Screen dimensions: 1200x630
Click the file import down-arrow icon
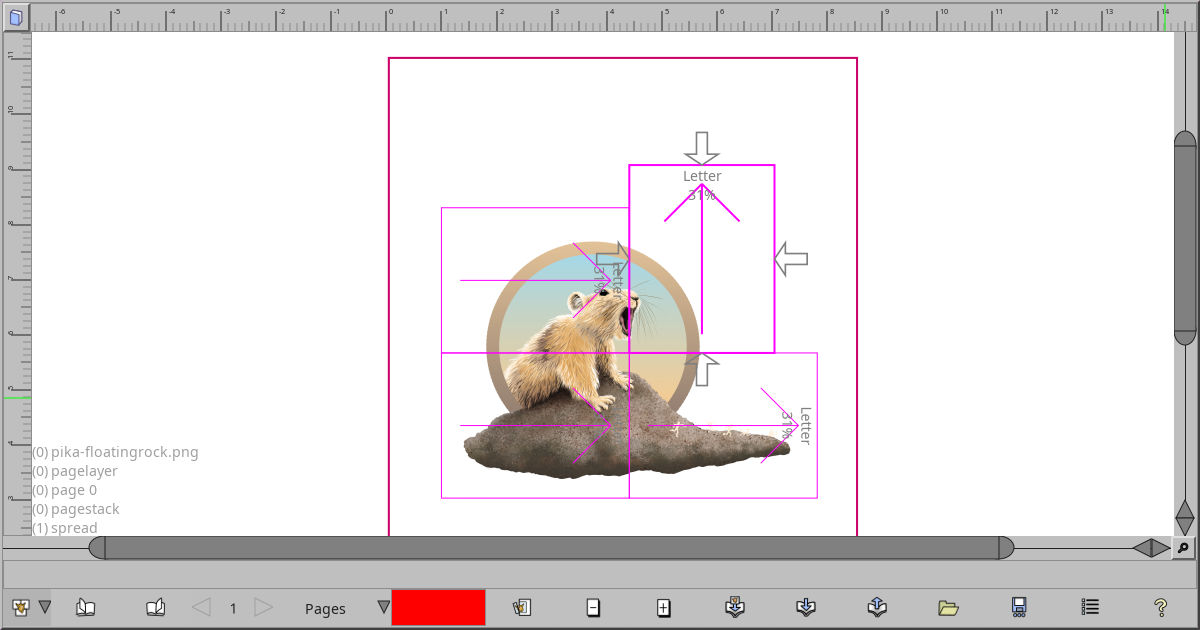(805, 606)
